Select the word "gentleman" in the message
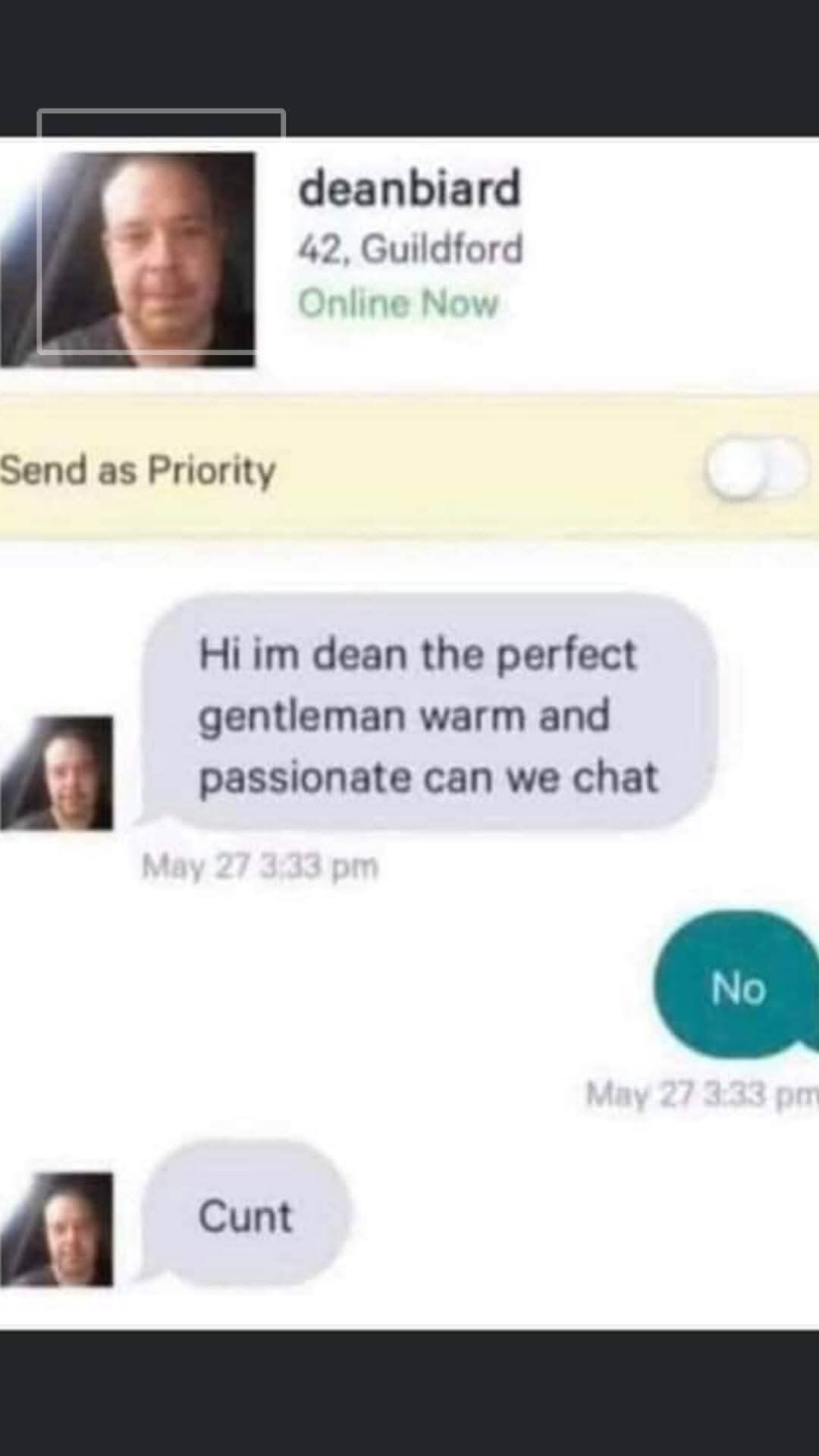Screen dimensions: 819x1456 (301, 717)
